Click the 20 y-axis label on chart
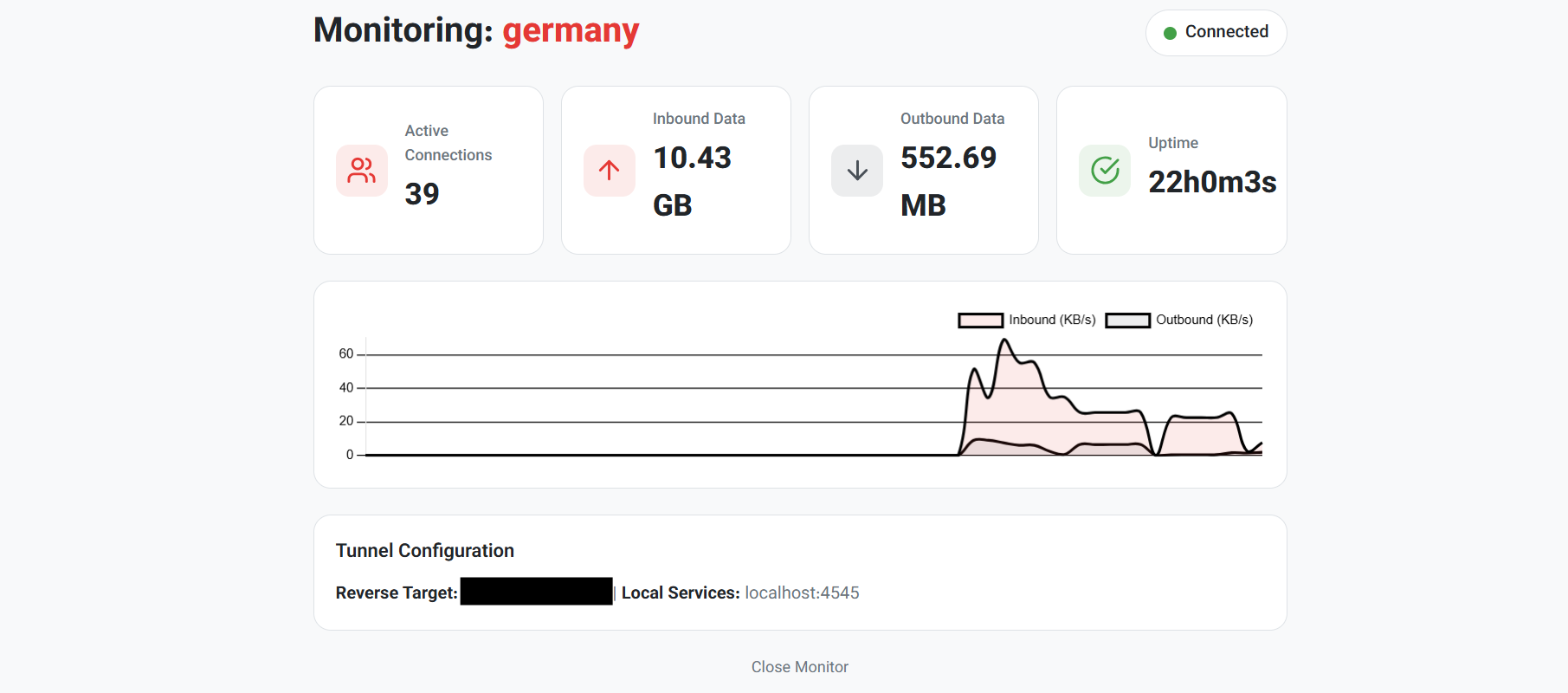Image resolution: width=1568 pixels, height=693 pixels. click(346, 421)
